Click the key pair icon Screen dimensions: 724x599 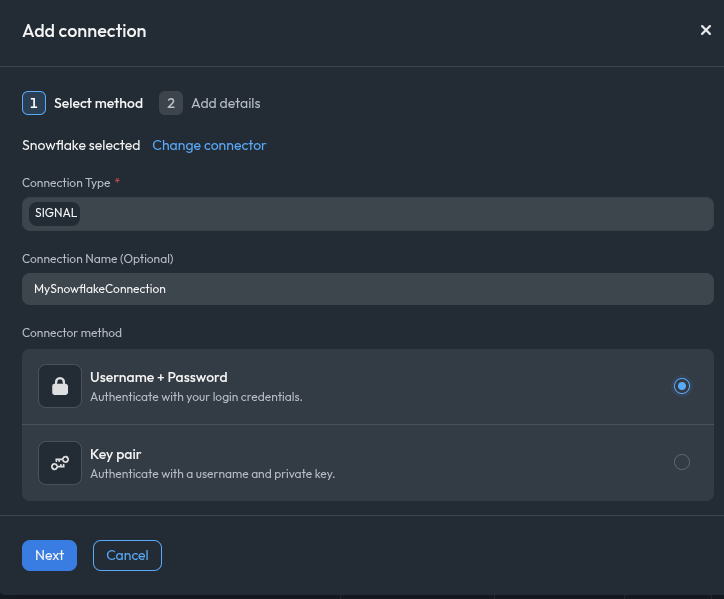60,463
